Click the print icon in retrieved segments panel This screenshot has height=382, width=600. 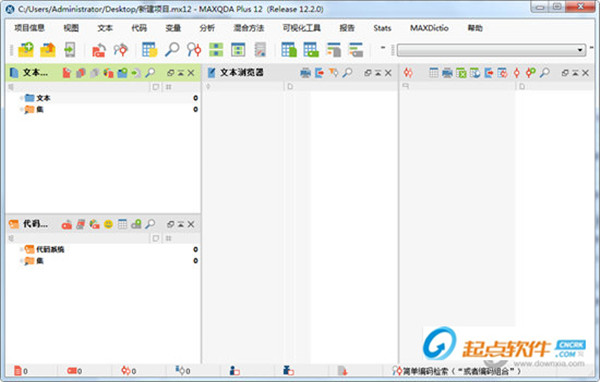click(x=447, y=73)
